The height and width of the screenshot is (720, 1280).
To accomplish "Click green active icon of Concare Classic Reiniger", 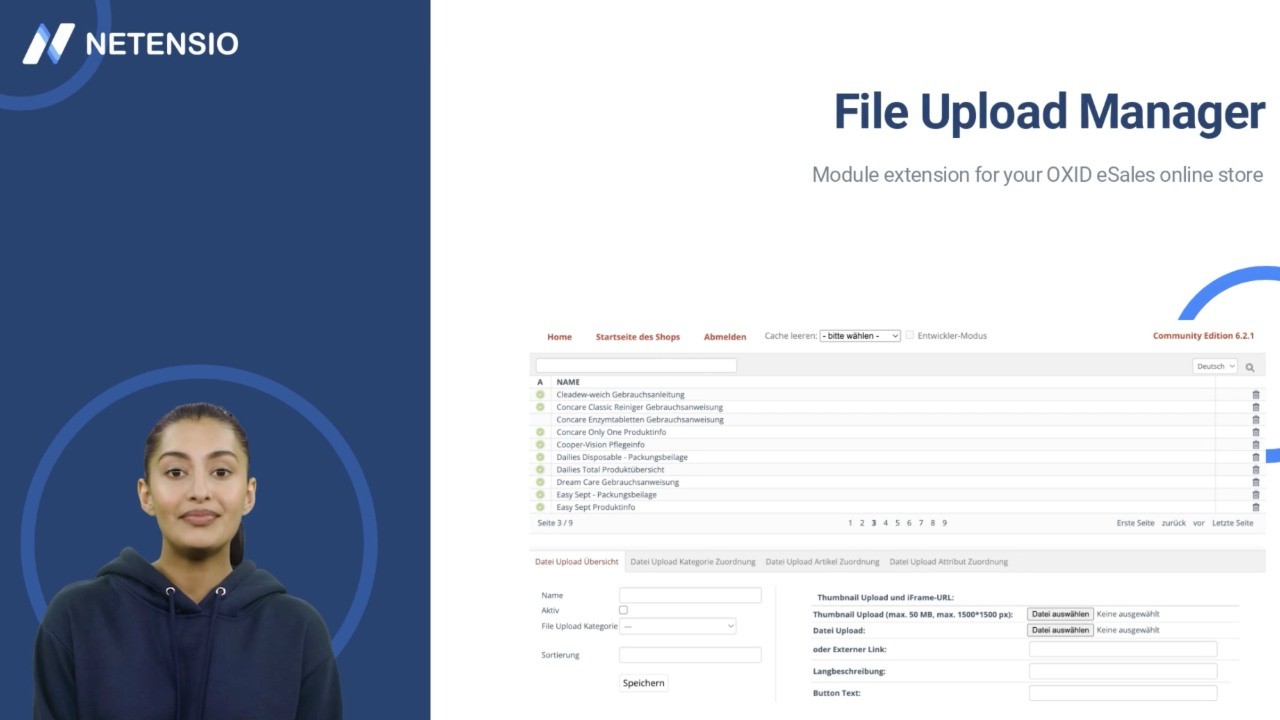I will pos(540,407).
